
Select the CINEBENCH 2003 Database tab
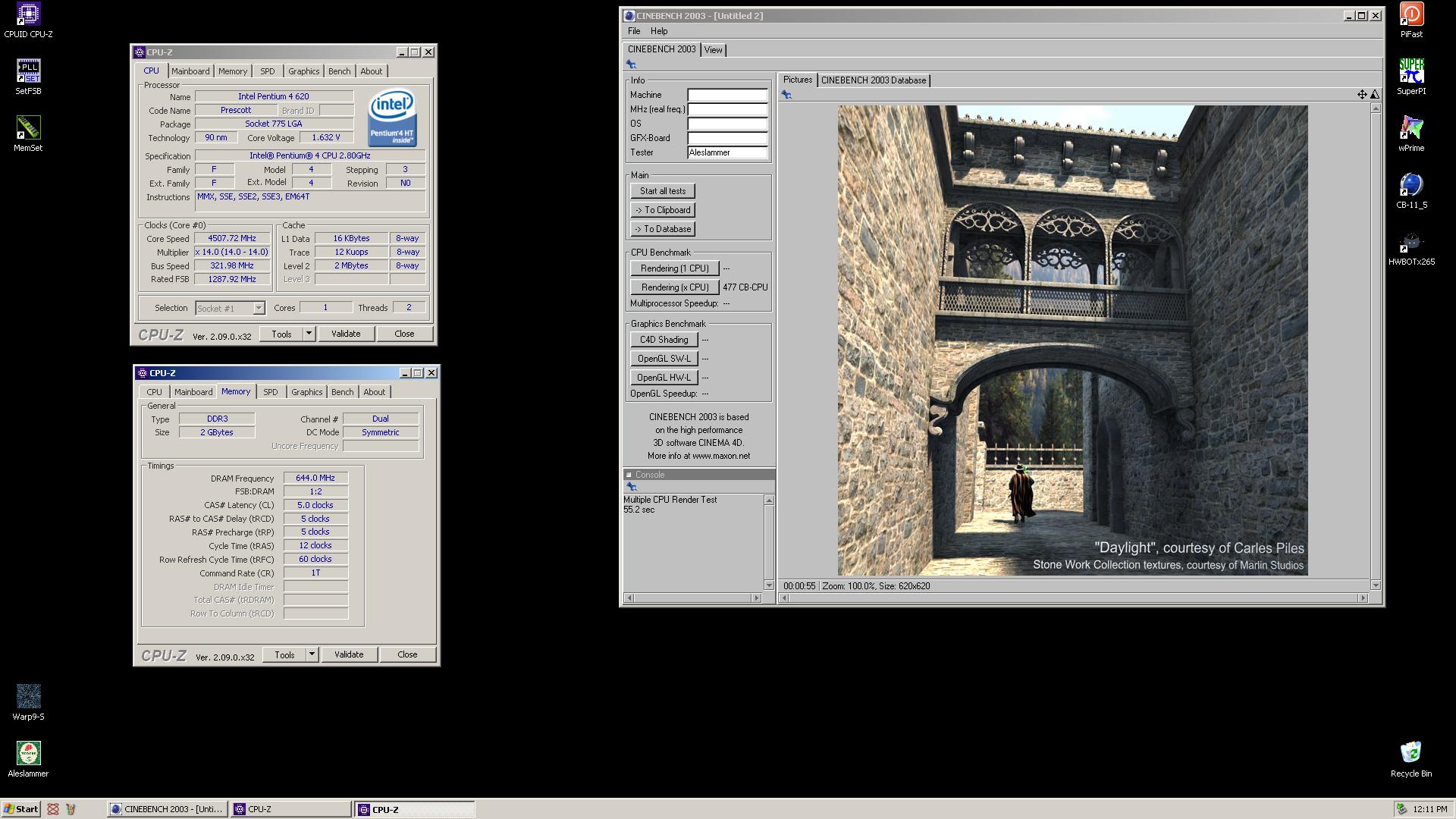874,80
